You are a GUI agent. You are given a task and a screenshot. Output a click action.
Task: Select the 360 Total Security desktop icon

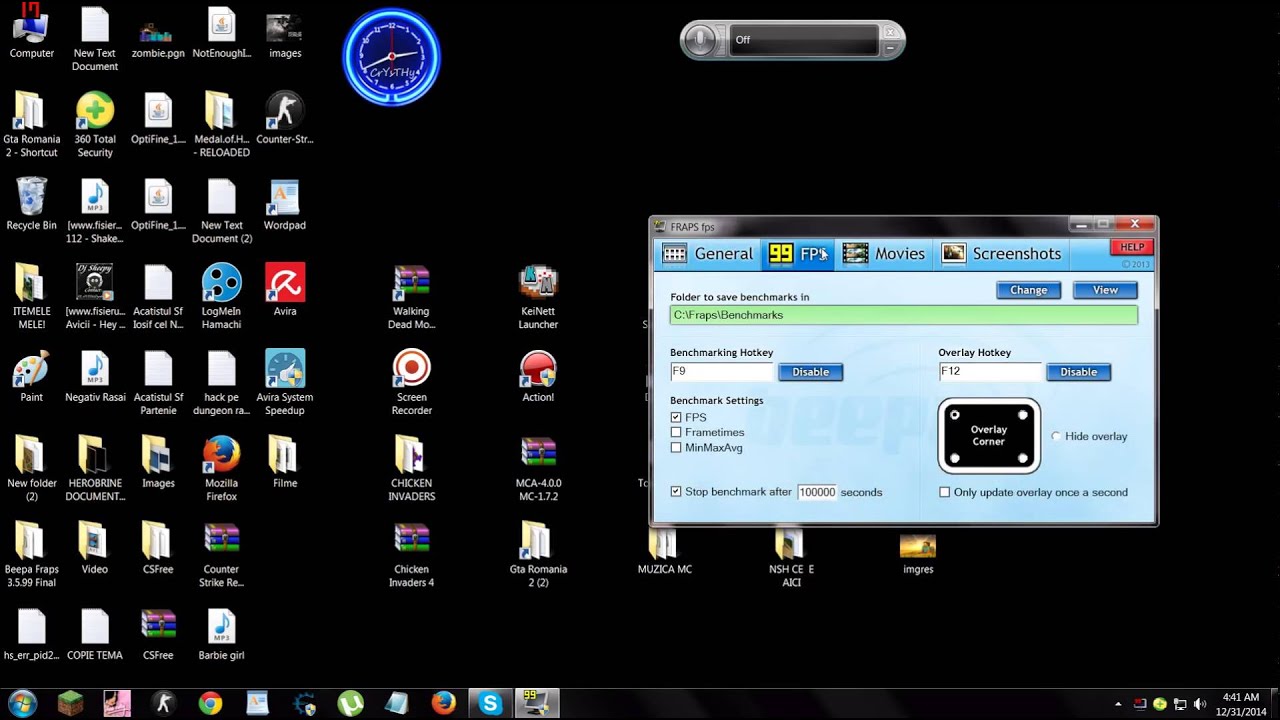click(95, 126)
